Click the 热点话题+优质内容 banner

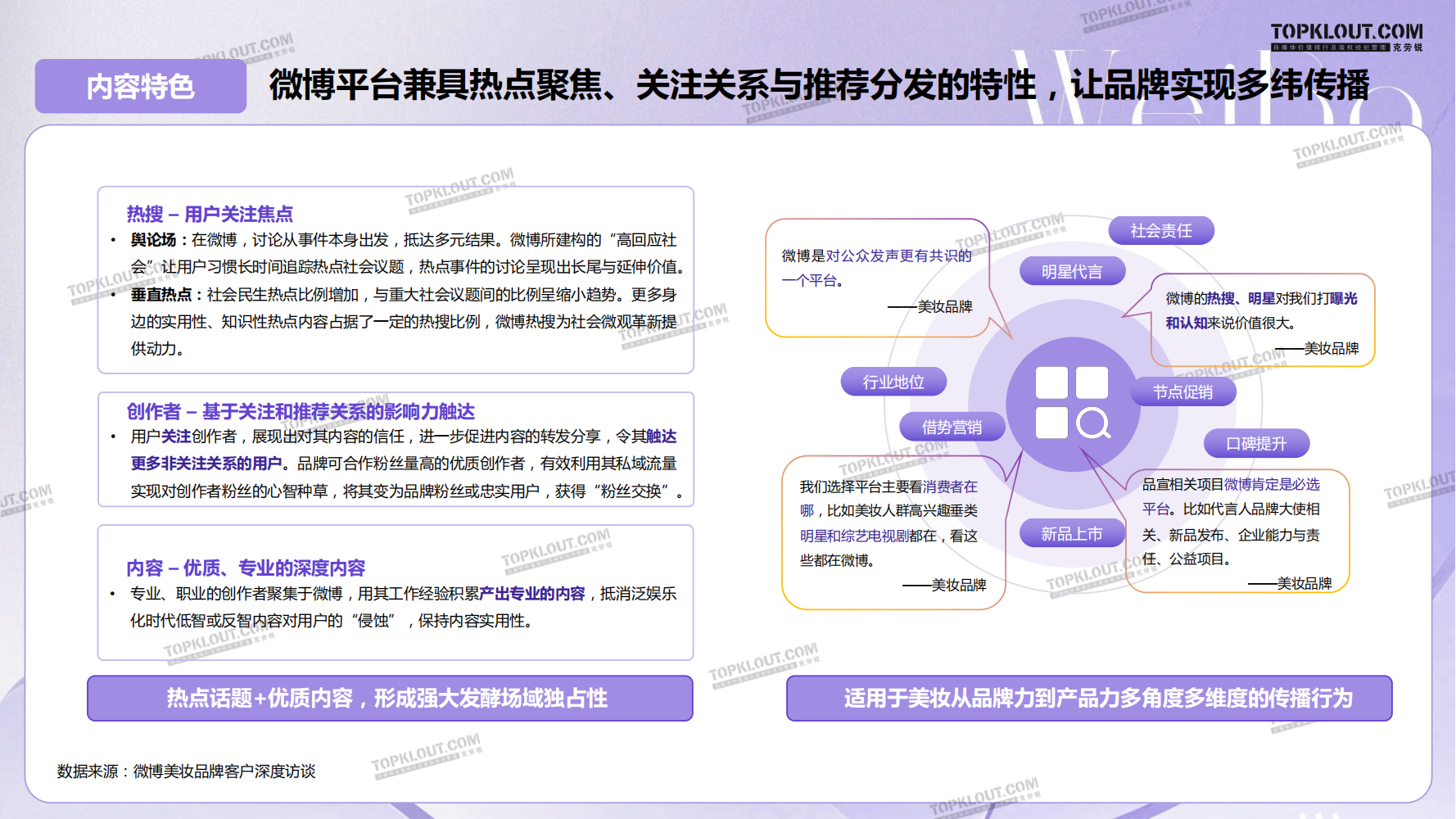pos(390,698)
